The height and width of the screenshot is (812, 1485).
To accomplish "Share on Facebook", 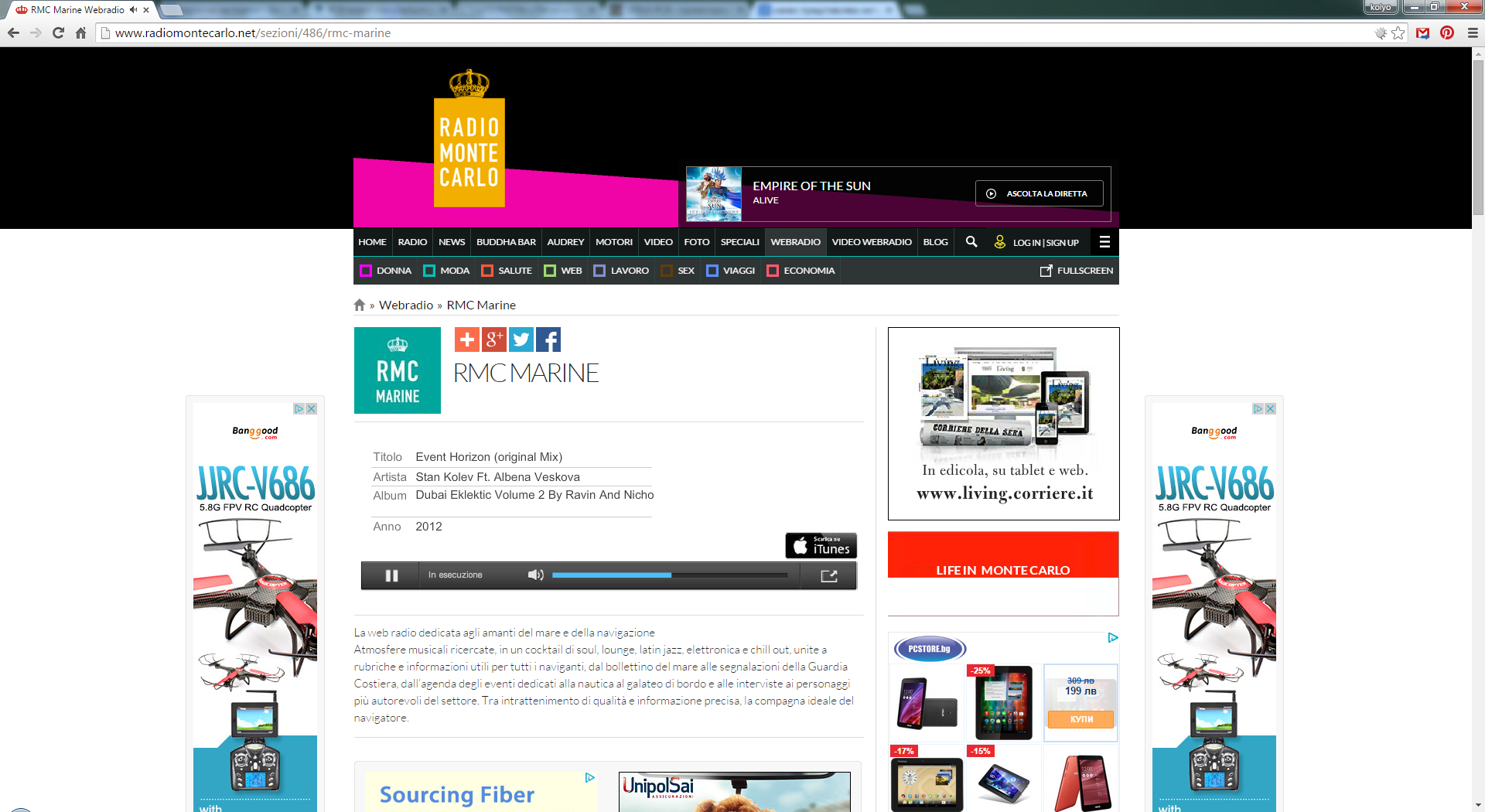I will [x=548, y=339].
